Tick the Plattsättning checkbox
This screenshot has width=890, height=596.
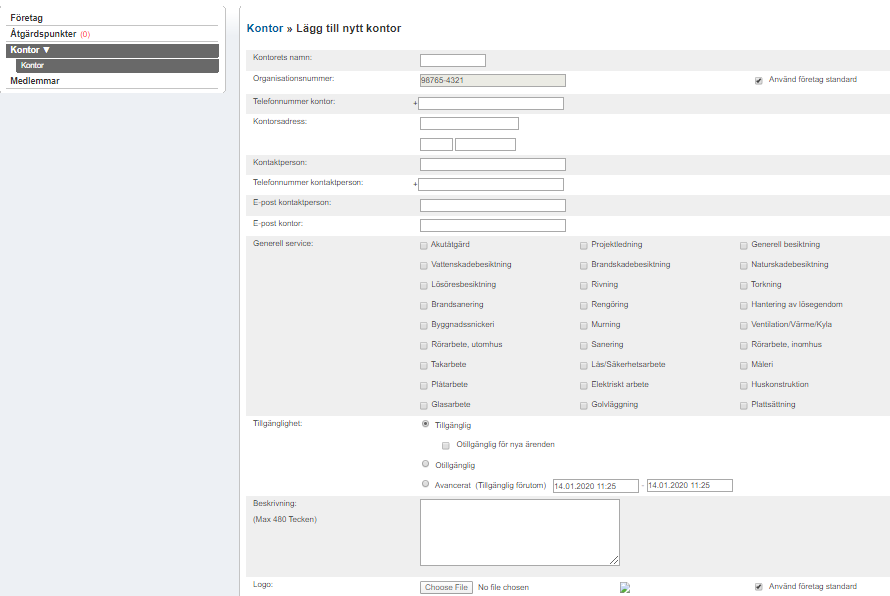coord(744,405)
